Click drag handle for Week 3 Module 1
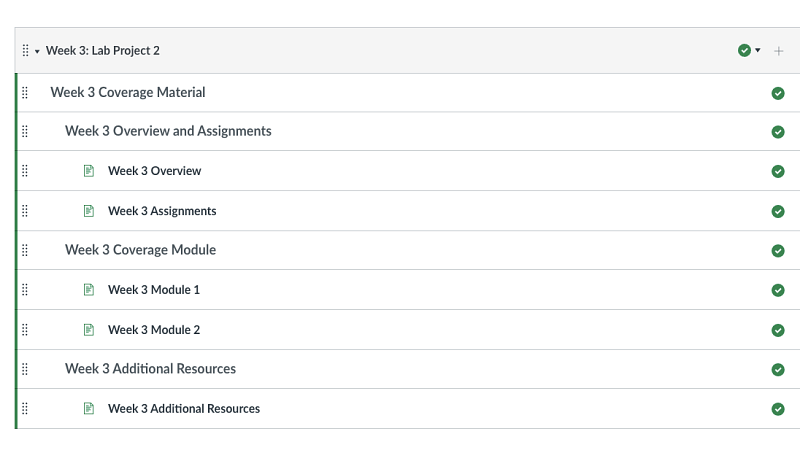This screenshot has height=450, width=800. point(25,290)
